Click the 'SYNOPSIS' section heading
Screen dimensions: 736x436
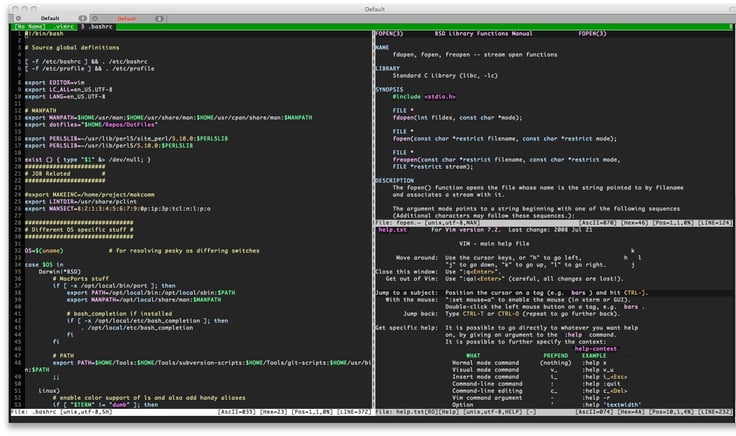pyautogui.click(x=389, y=90)
